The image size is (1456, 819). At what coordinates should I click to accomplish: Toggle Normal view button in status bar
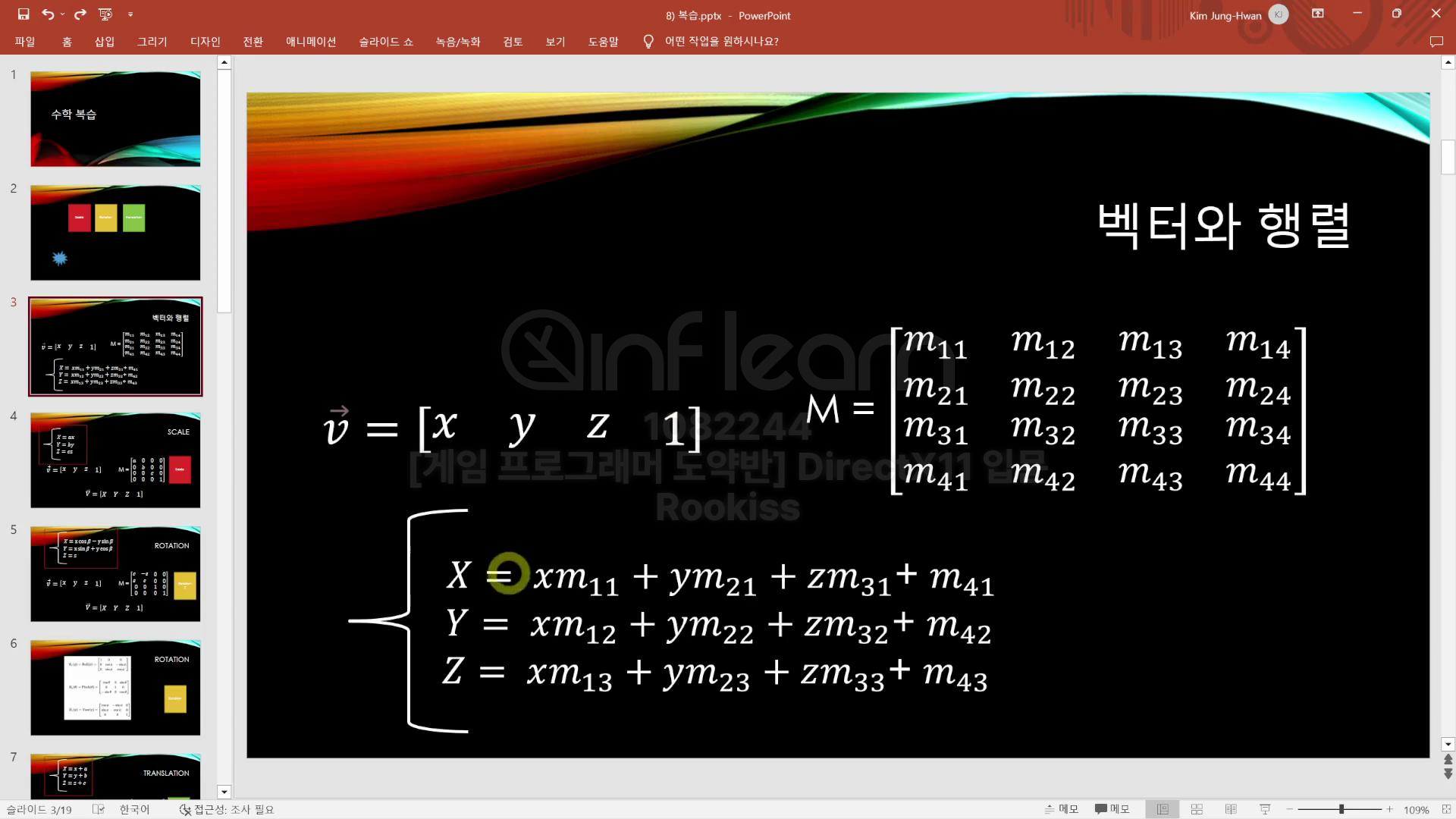(x=1163, y=810)
